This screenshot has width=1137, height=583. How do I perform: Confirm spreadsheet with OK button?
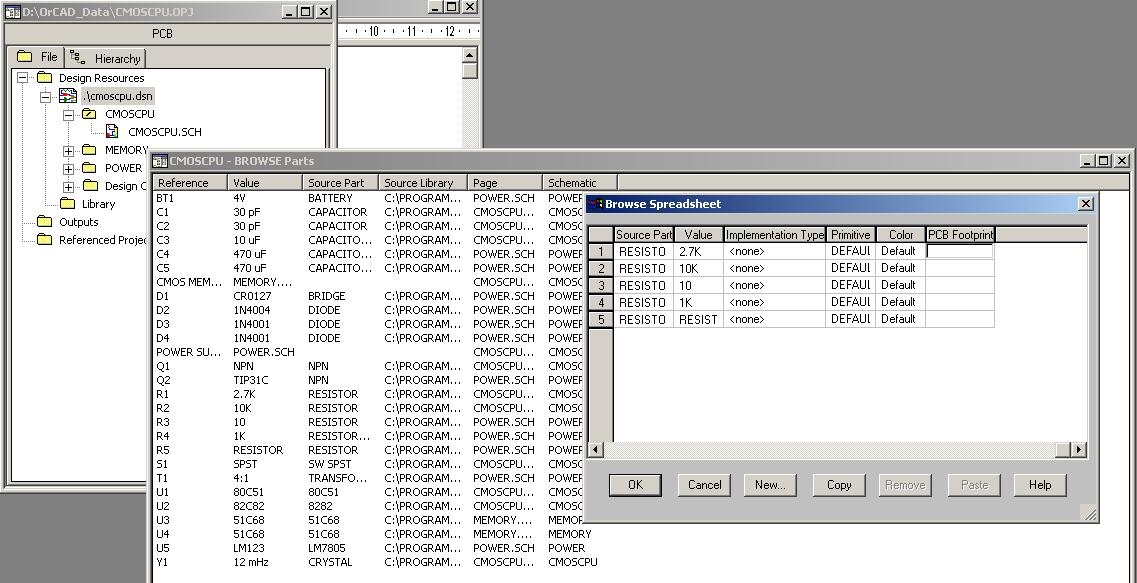click(x=635, y=485)
